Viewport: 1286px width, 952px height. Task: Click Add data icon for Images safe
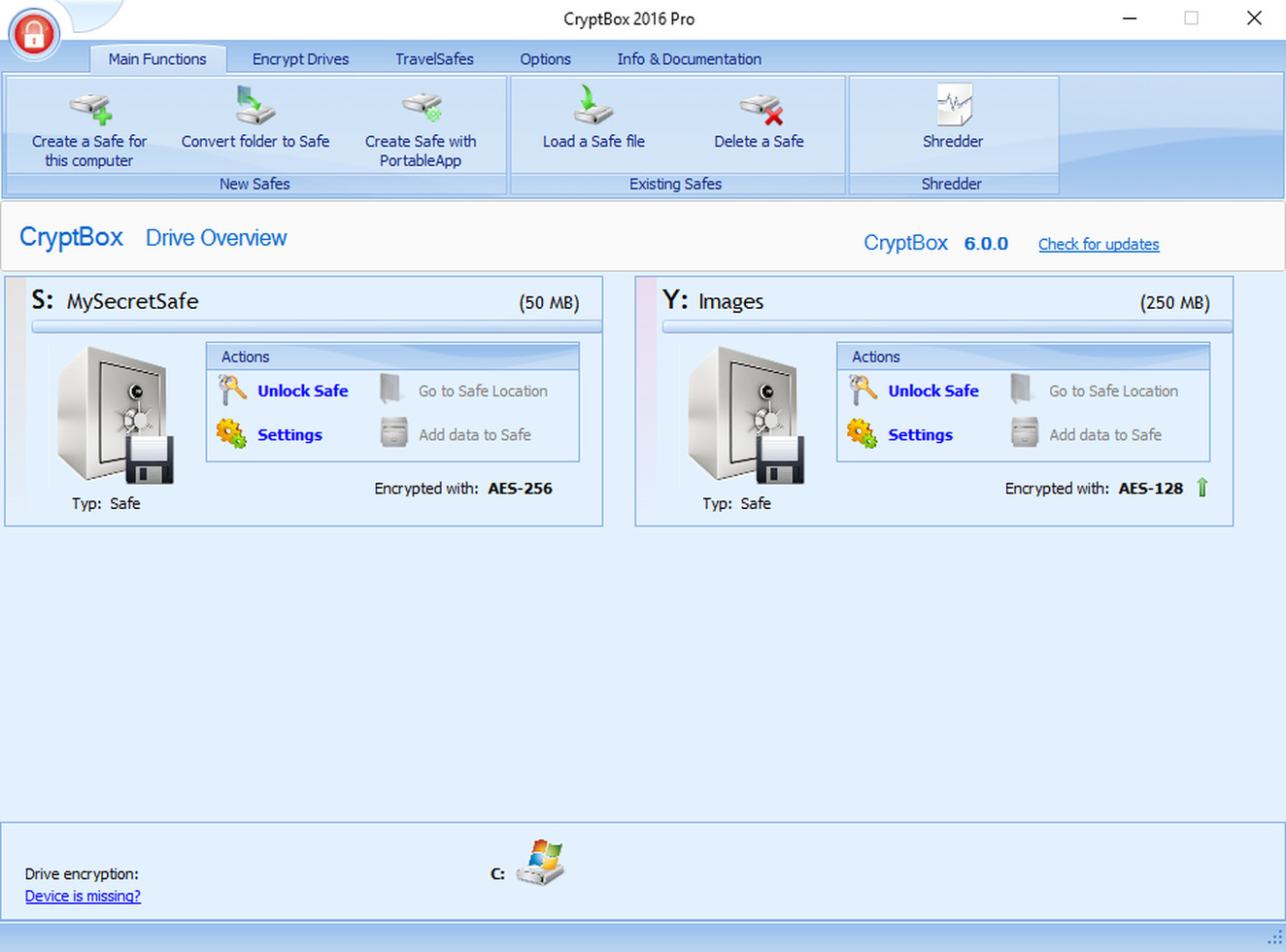pos(1024,432)
